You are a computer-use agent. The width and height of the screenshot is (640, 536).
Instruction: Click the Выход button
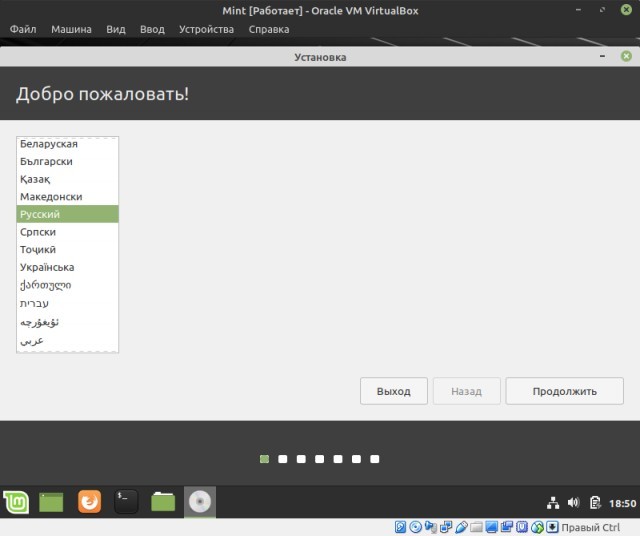click(394, 391)
